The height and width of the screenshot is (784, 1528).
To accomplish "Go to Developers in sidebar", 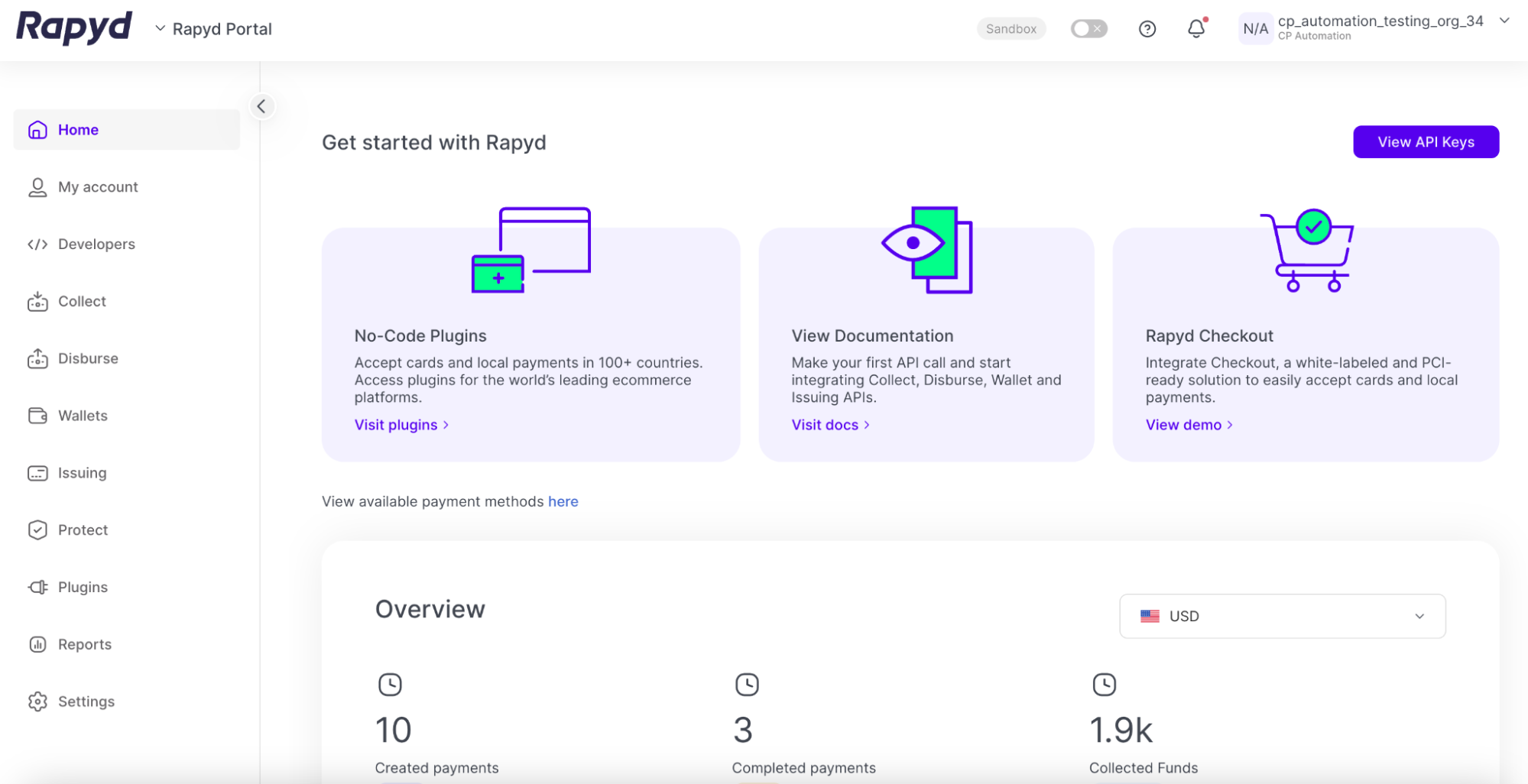I will 96,245.
